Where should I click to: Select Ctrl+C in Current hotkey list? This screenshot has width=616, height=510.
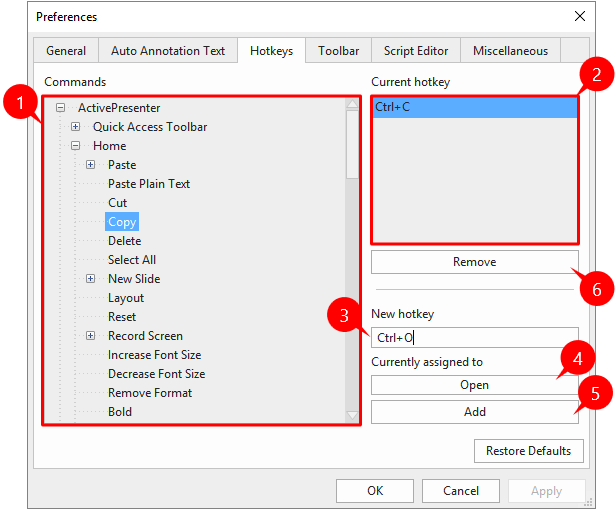tap(475, 107)
